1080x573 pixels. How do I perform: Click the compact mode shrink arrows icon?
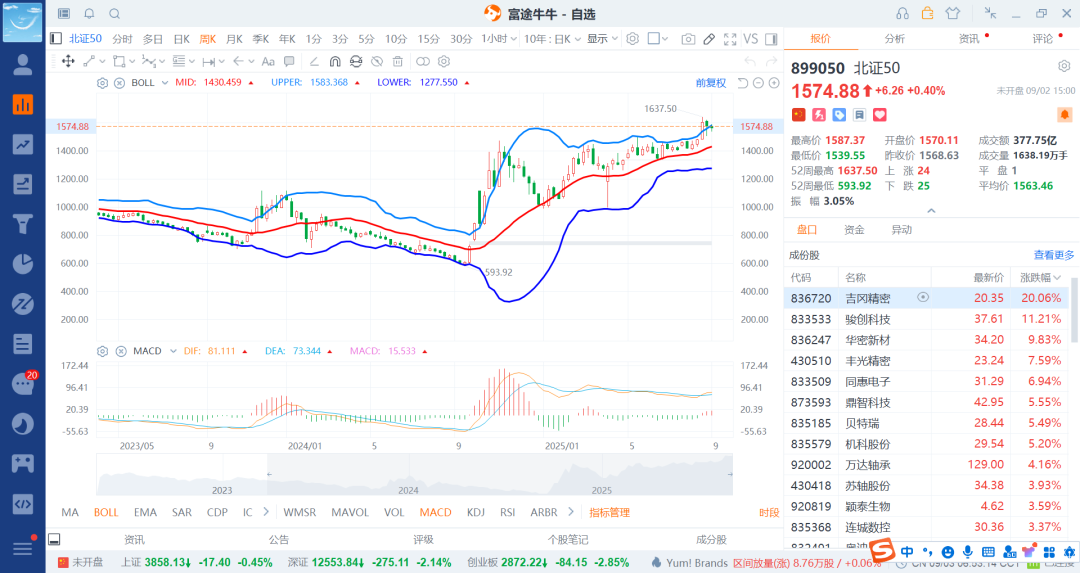[x=990, y=13]
